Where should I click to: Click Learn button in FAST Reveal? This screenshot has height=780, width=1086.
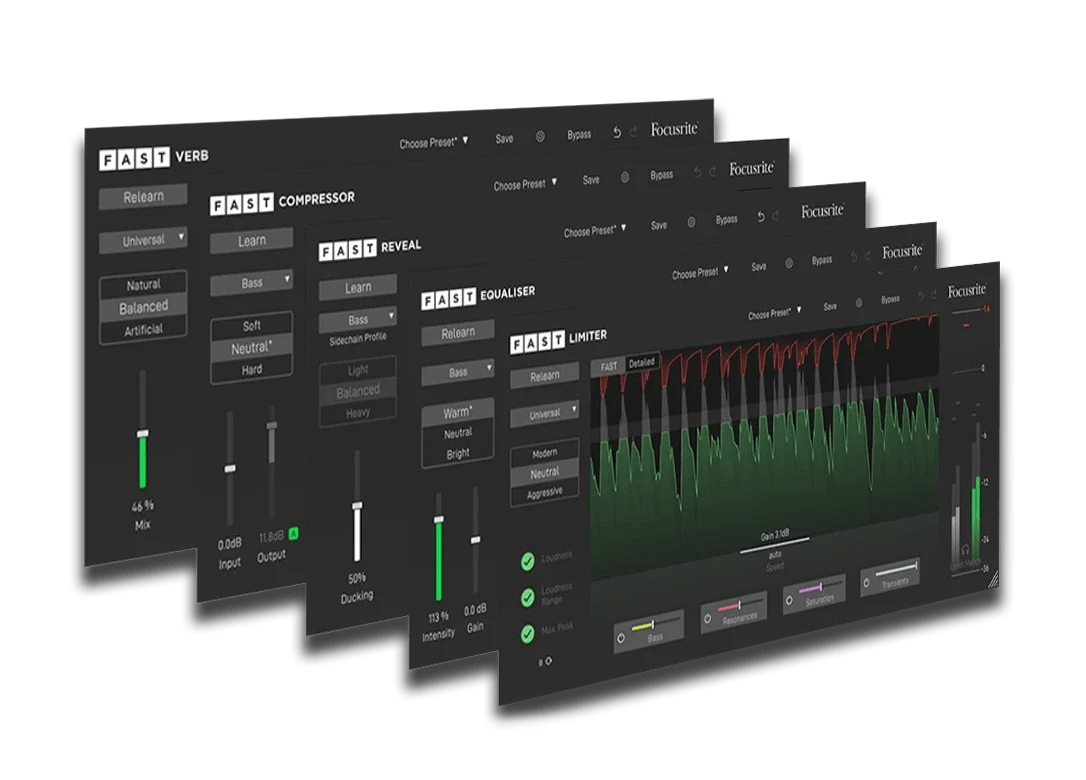(358, 287)
